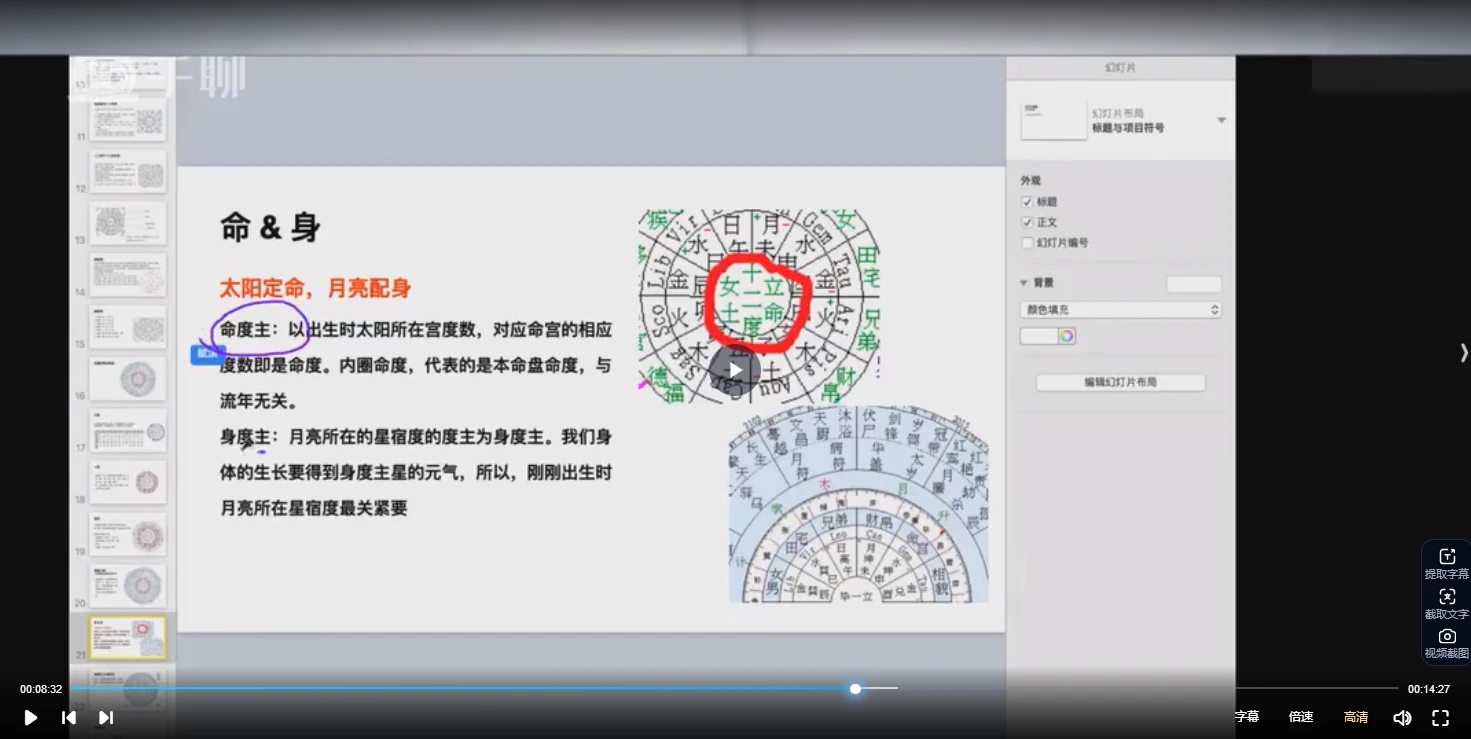This screenshot has height=739, width=1471.
Task: Click the empty background value field
Action: (1194, 284)
